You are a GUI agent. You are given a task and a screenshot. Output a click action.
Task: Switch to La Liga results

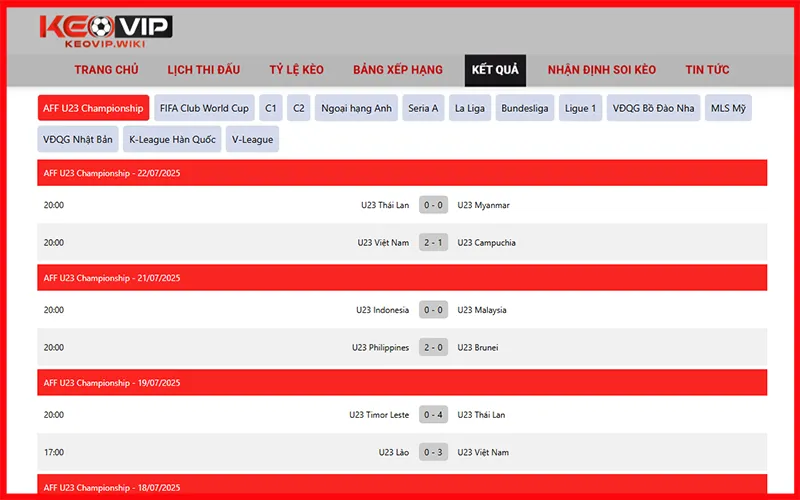[x=468, y=108]
